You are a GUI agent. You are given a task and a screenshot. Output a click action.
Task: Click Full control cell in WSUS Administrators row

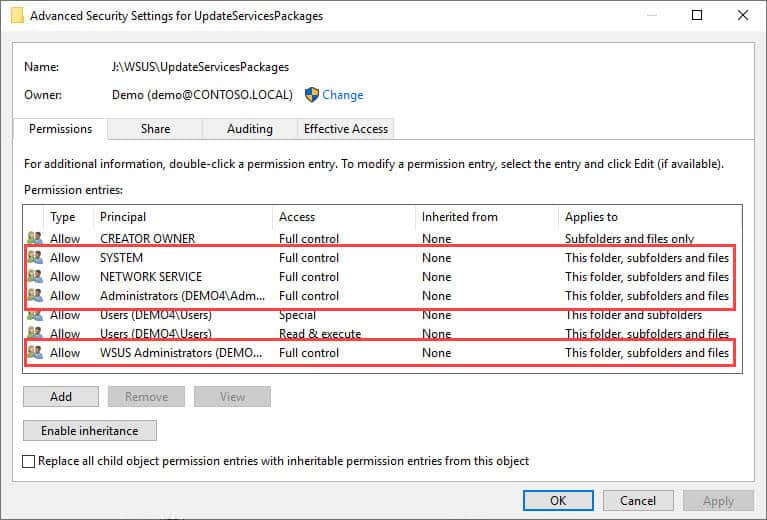click(x=309, y=353)
